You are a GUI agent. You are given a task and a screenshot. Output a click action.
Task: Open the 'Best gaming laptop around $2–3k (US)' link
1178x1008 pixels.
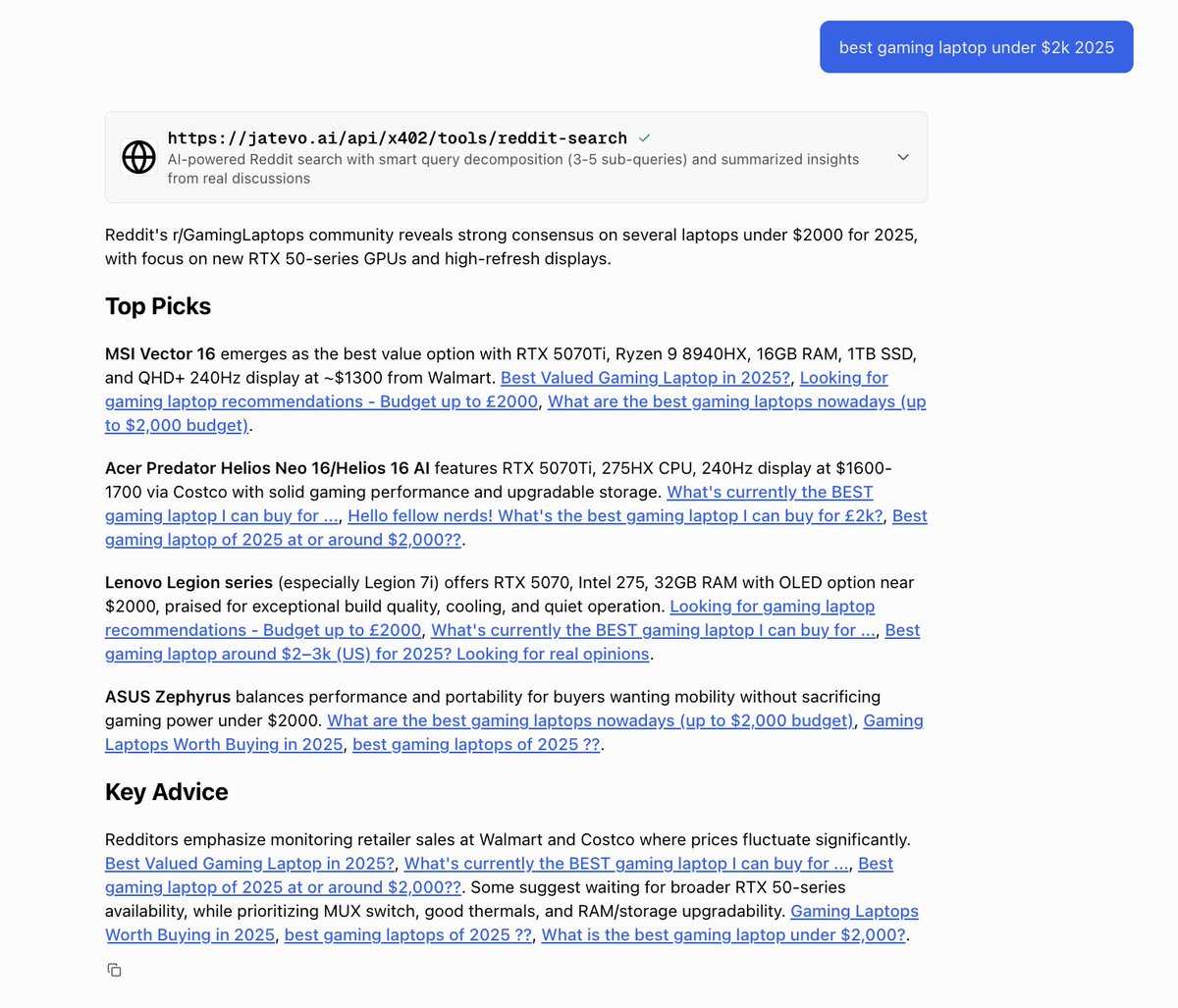click(x=377, y=654)
